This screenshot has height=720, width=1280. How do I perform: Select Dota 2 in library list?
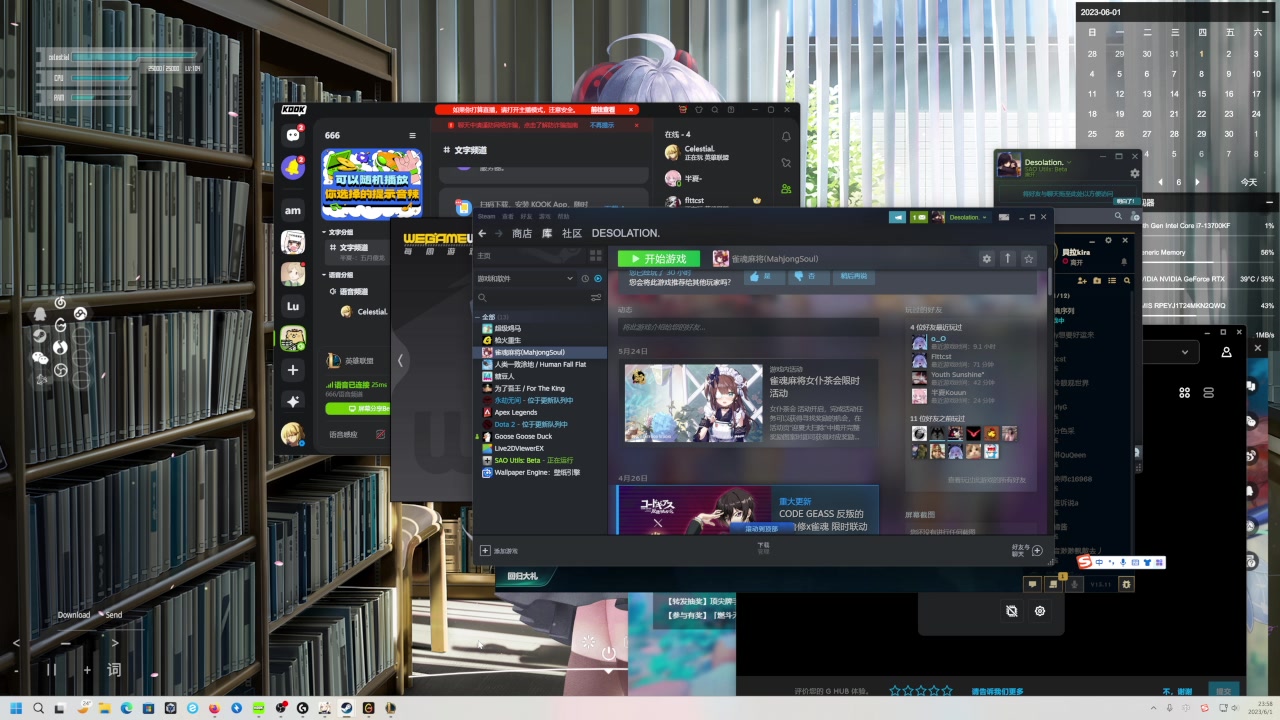pos(541,424)
